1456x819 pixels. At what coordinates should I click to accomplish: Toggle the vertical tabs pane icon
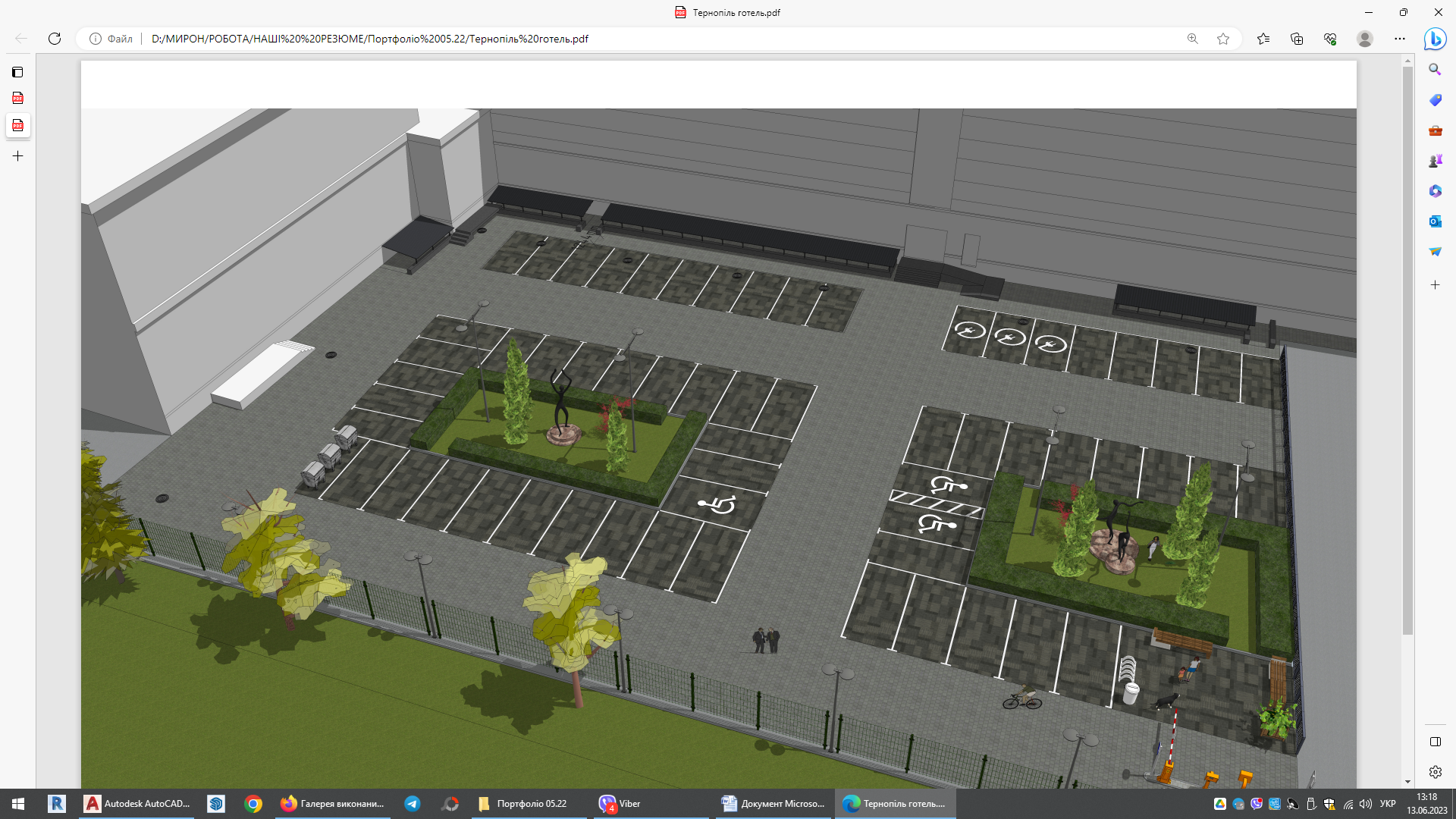(x=17, y=72)
